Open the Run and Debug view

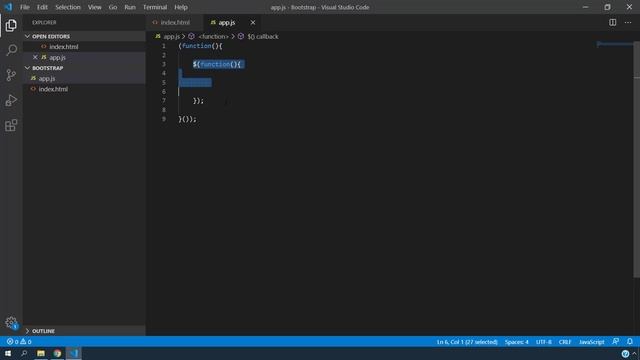(x=11, y=100)
